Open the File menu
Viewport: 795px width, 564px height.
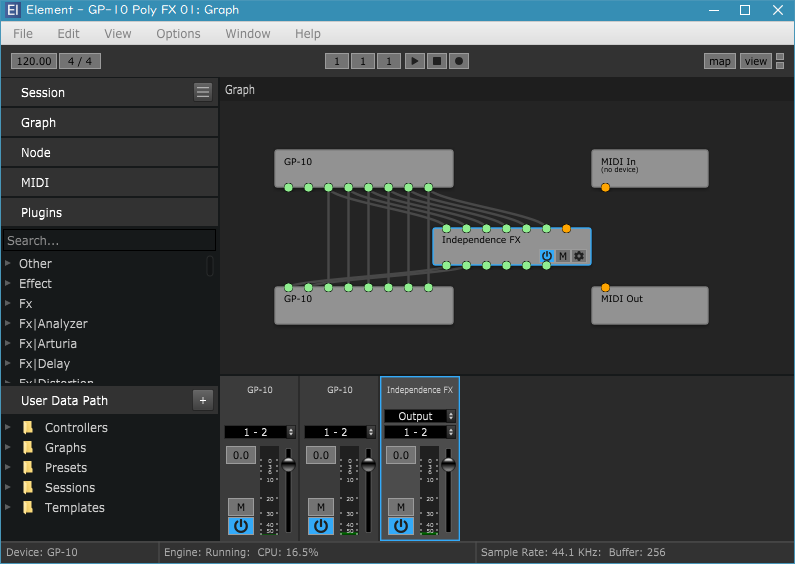click(23, 33)
